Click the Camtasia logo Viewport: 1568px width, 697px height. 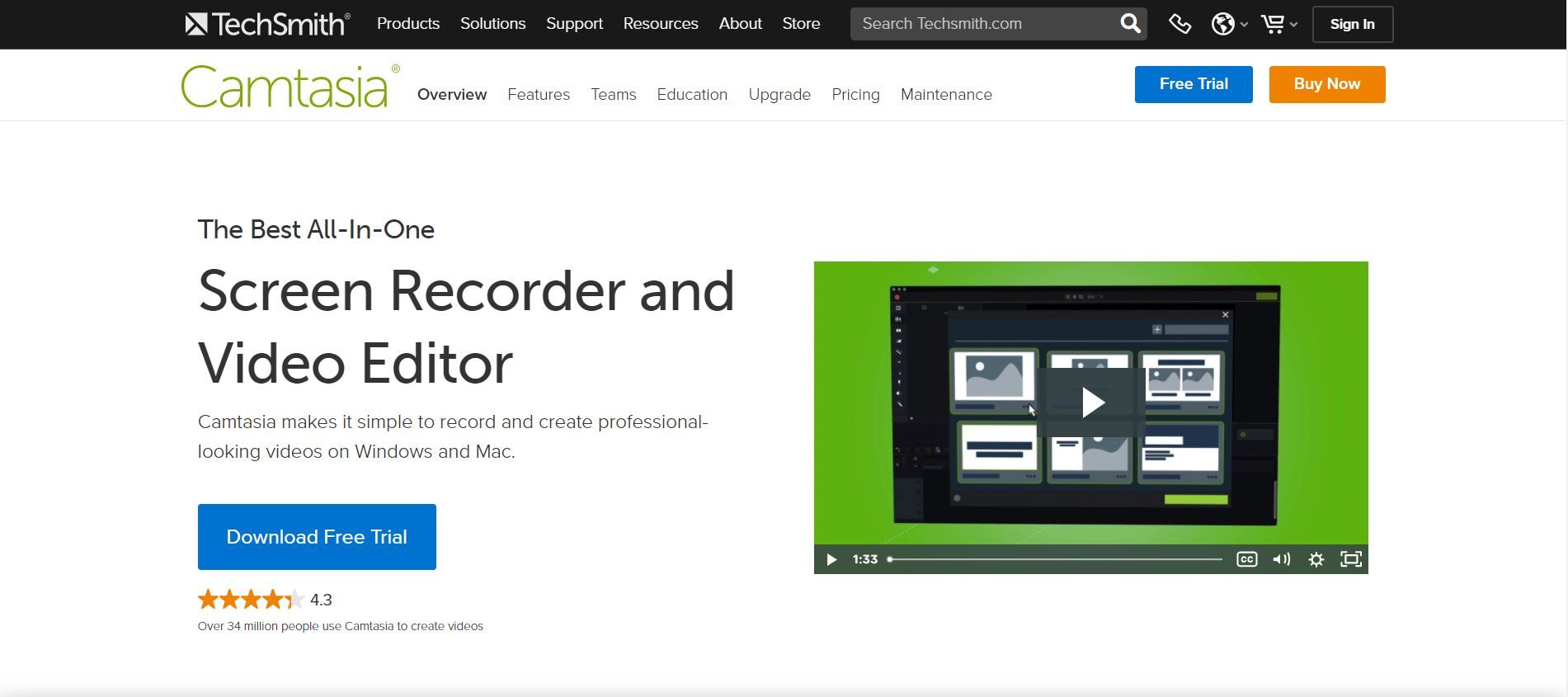pyautogui.click(x=290, y=86)
